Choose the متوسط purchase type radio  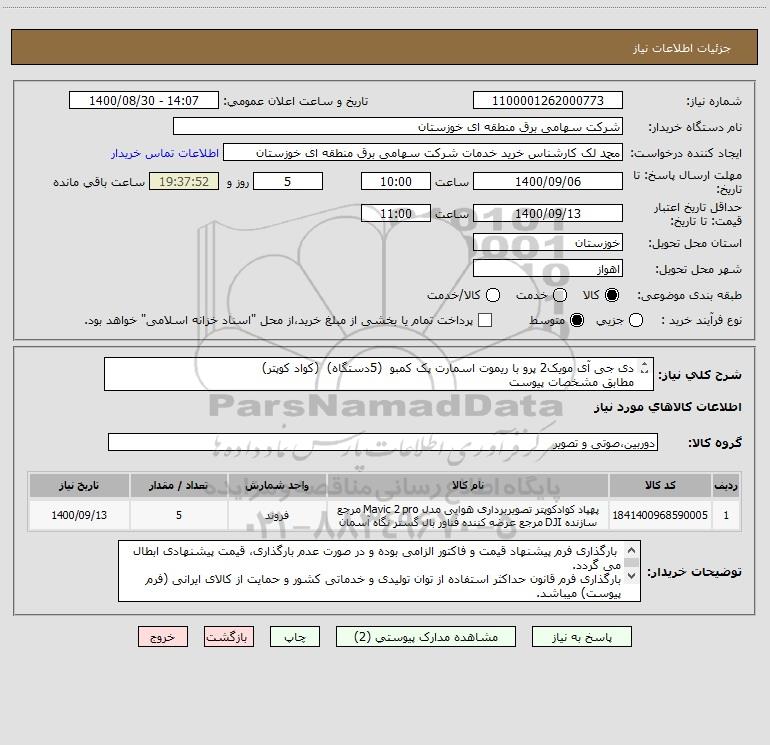click(577, 320)
